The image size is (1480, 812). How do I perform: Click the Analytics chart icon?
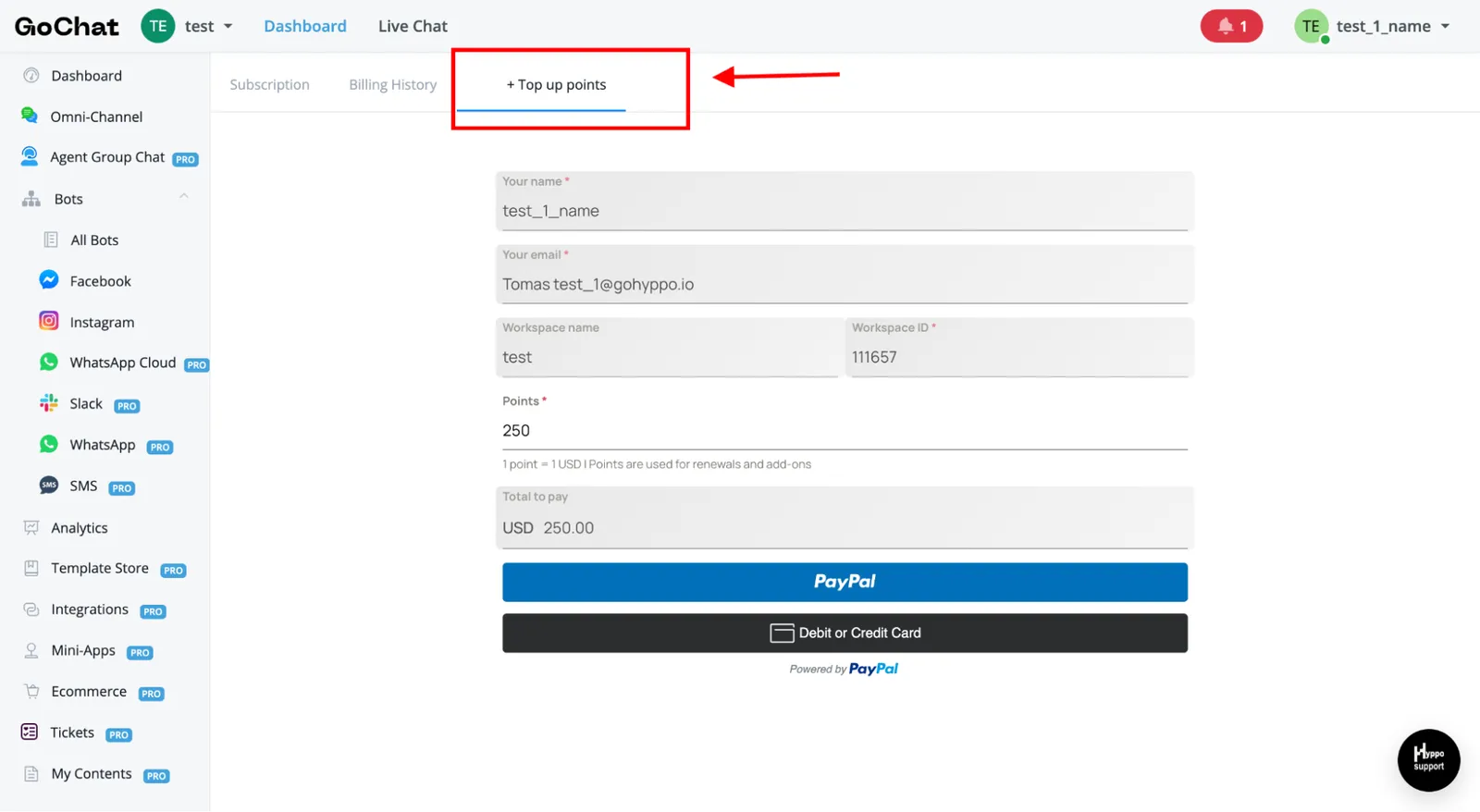31,527
